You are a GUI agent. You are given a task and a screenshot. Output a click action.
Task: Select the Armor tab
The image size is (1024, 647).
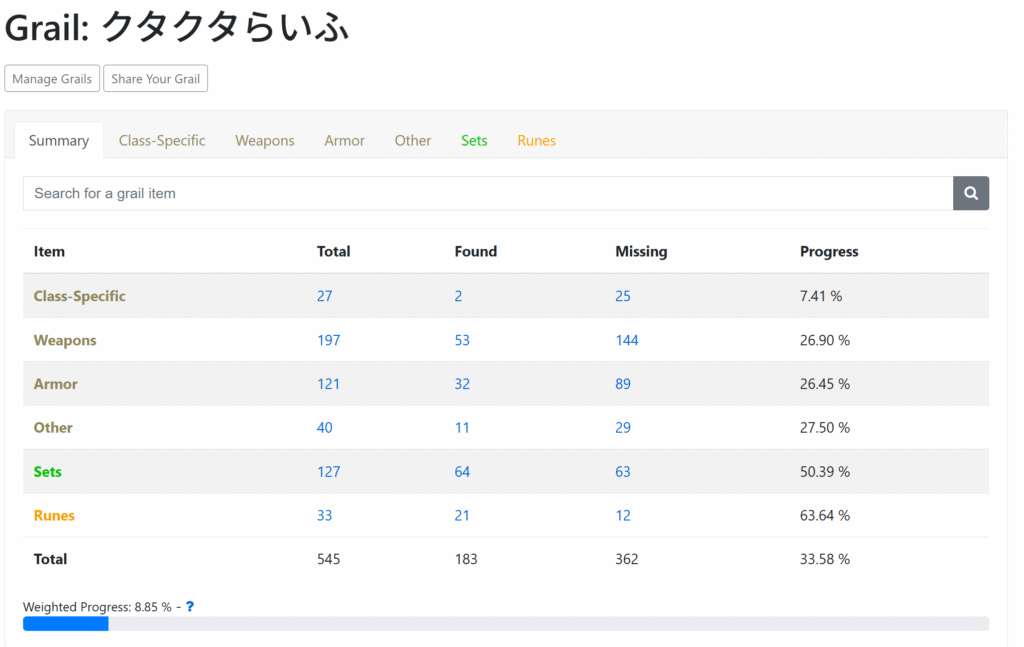point(344,141)
